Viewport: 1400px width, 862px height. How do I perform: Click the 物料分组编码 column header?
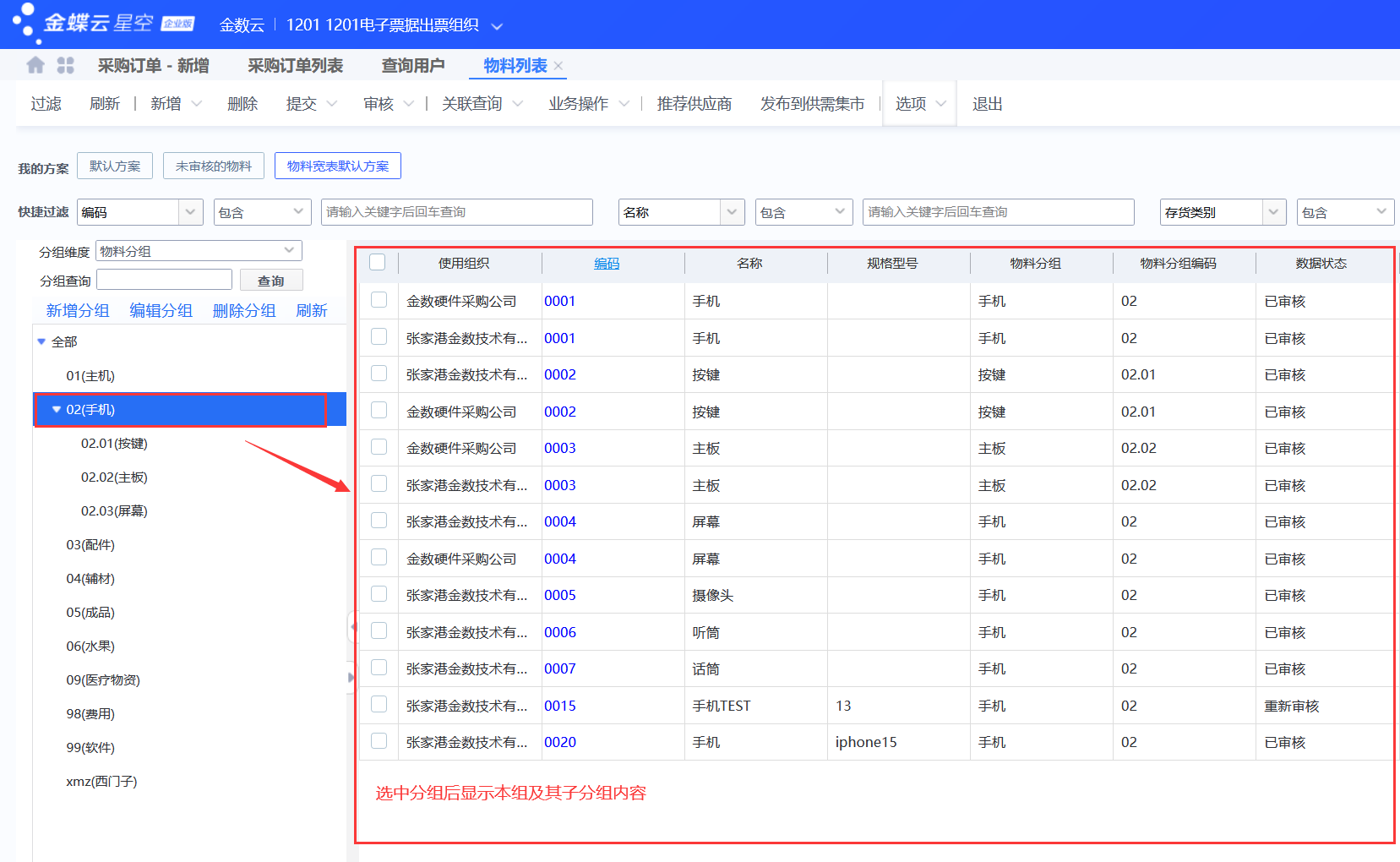coord(1179,264)
